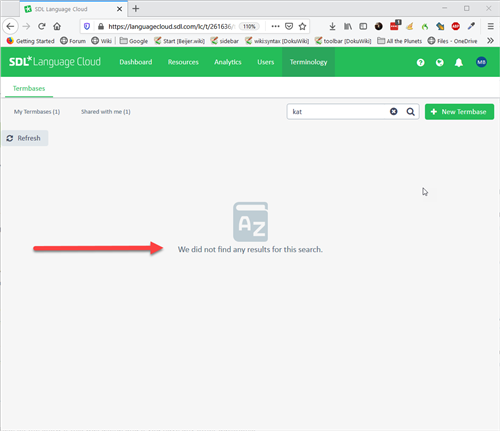Open Start [Beijer.wiki] bookmark
This screenshot has width=500, height=431.
(x=179, y=41)
